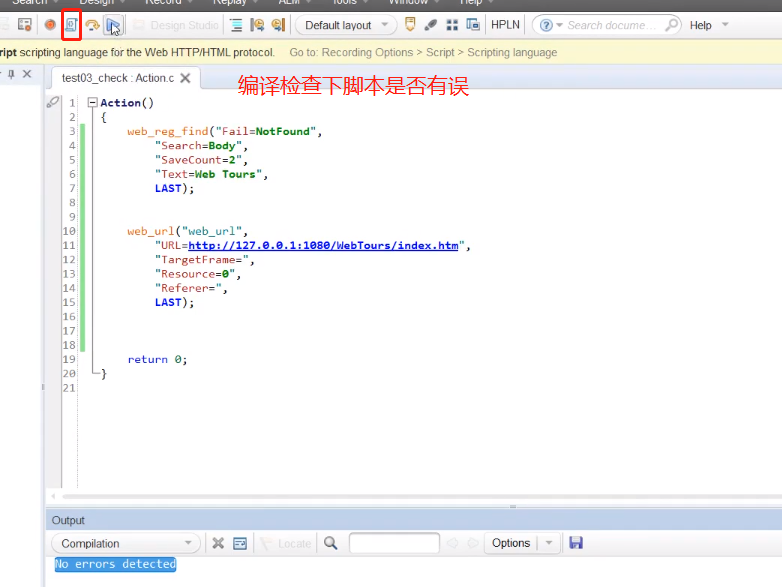782x587 pixels.
Task: Click the red Record button in toolbar
Action: click(50, 24)
